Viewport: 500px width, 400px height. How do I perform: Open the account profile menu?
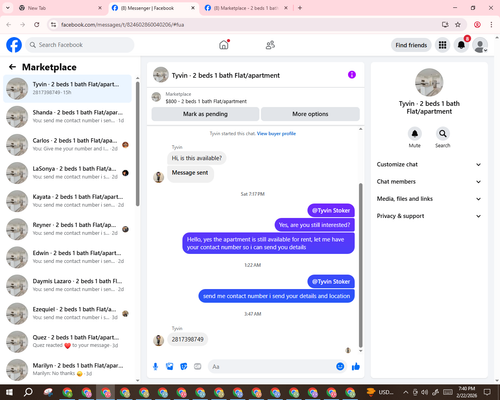tap(480, 45)
